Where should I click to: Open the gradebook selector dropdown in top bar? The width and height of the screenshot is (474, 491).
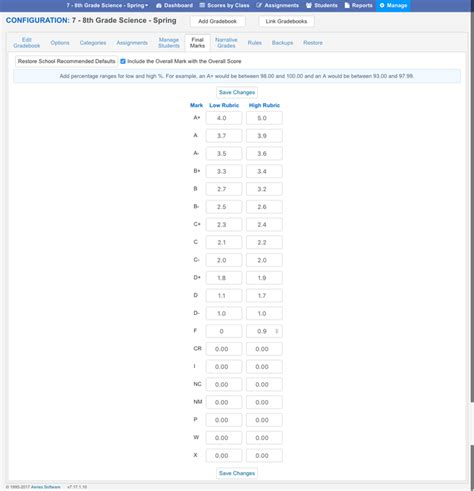107,5
